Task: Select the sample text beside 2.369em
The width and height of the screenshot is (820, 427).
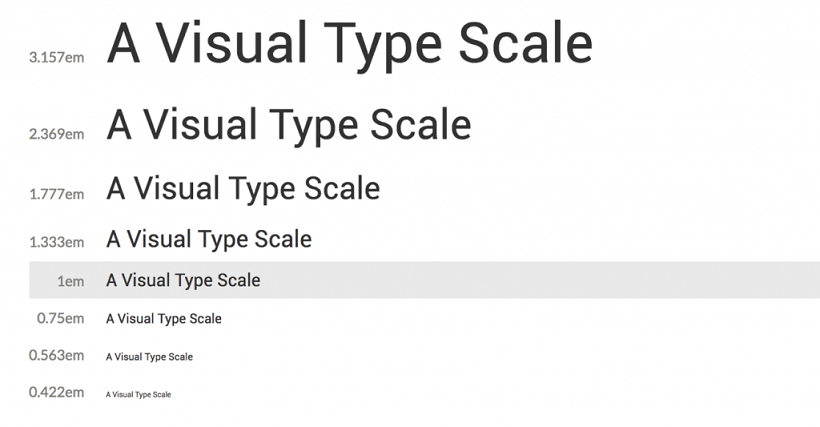Action: [289, 125]
